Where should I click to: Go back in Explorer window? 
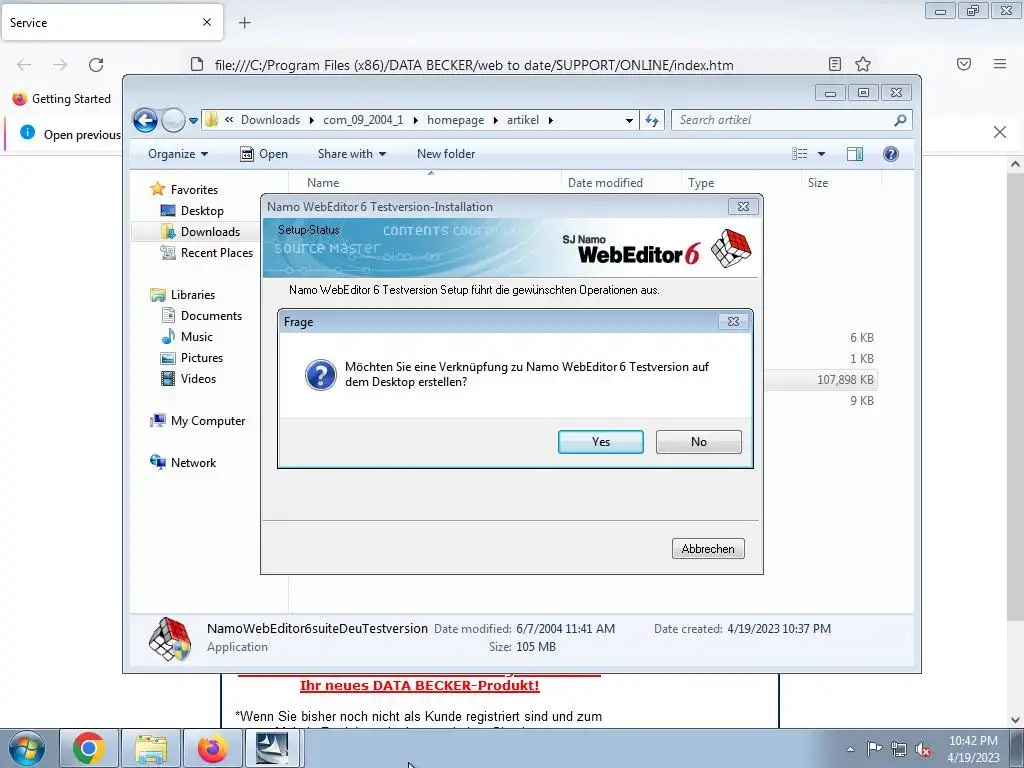[x=145, y=120]
